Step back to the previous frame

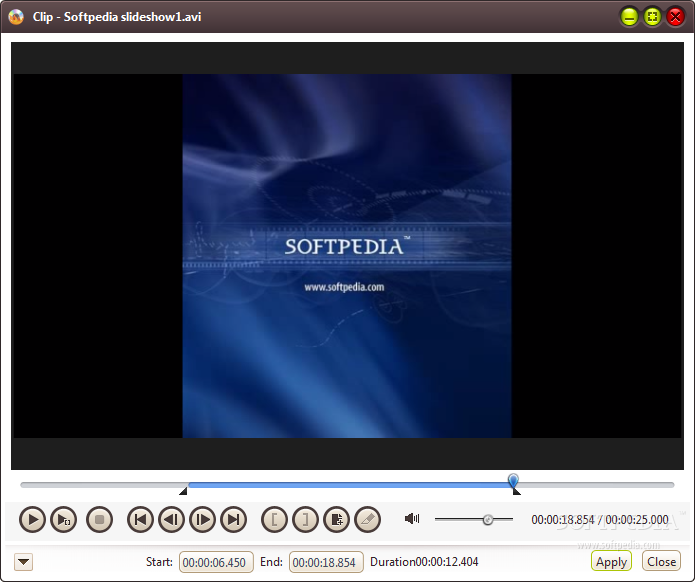(172, 519)
